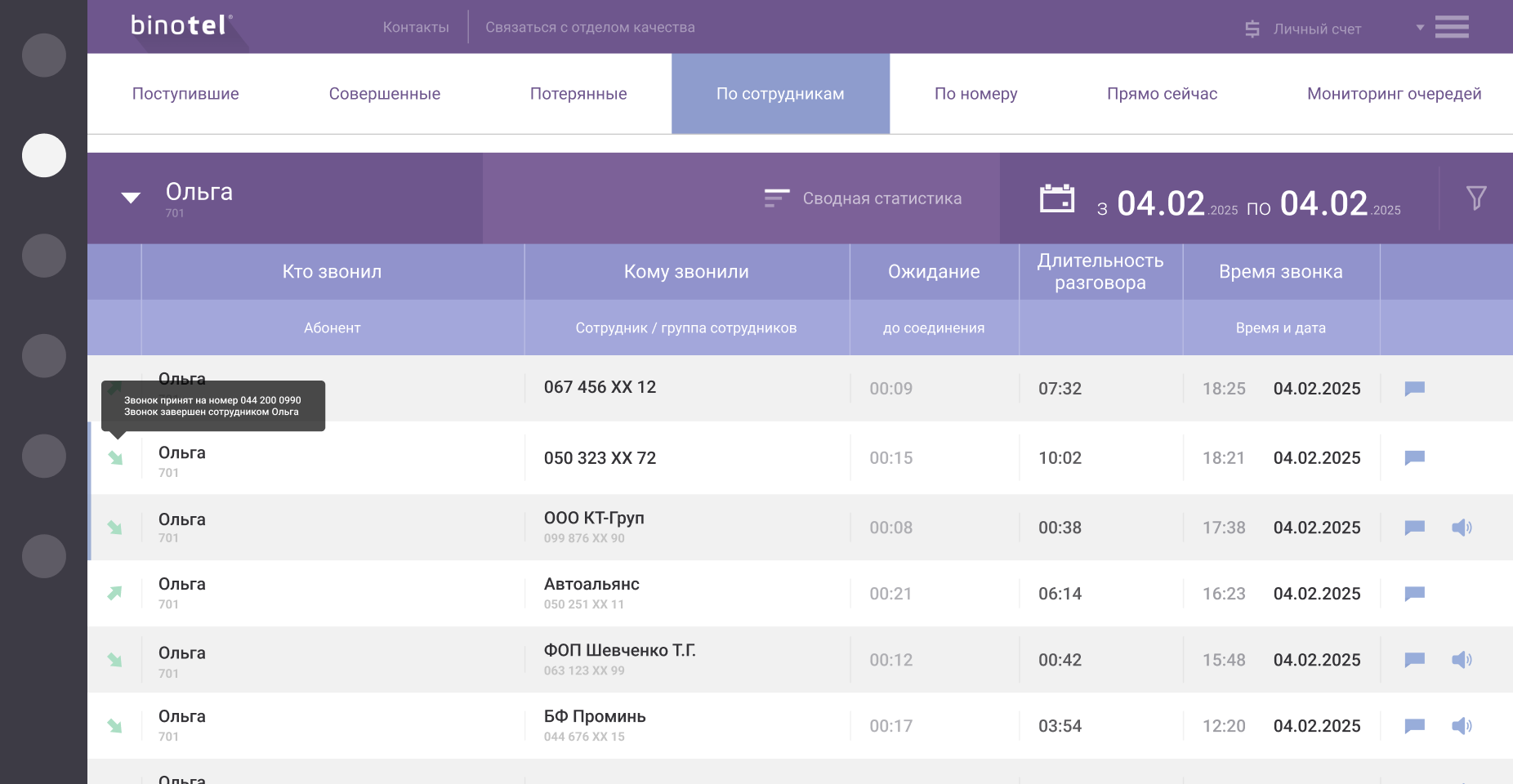
Task: Expand the employee selector arrow next to Ольга
Action: point(131,198)
